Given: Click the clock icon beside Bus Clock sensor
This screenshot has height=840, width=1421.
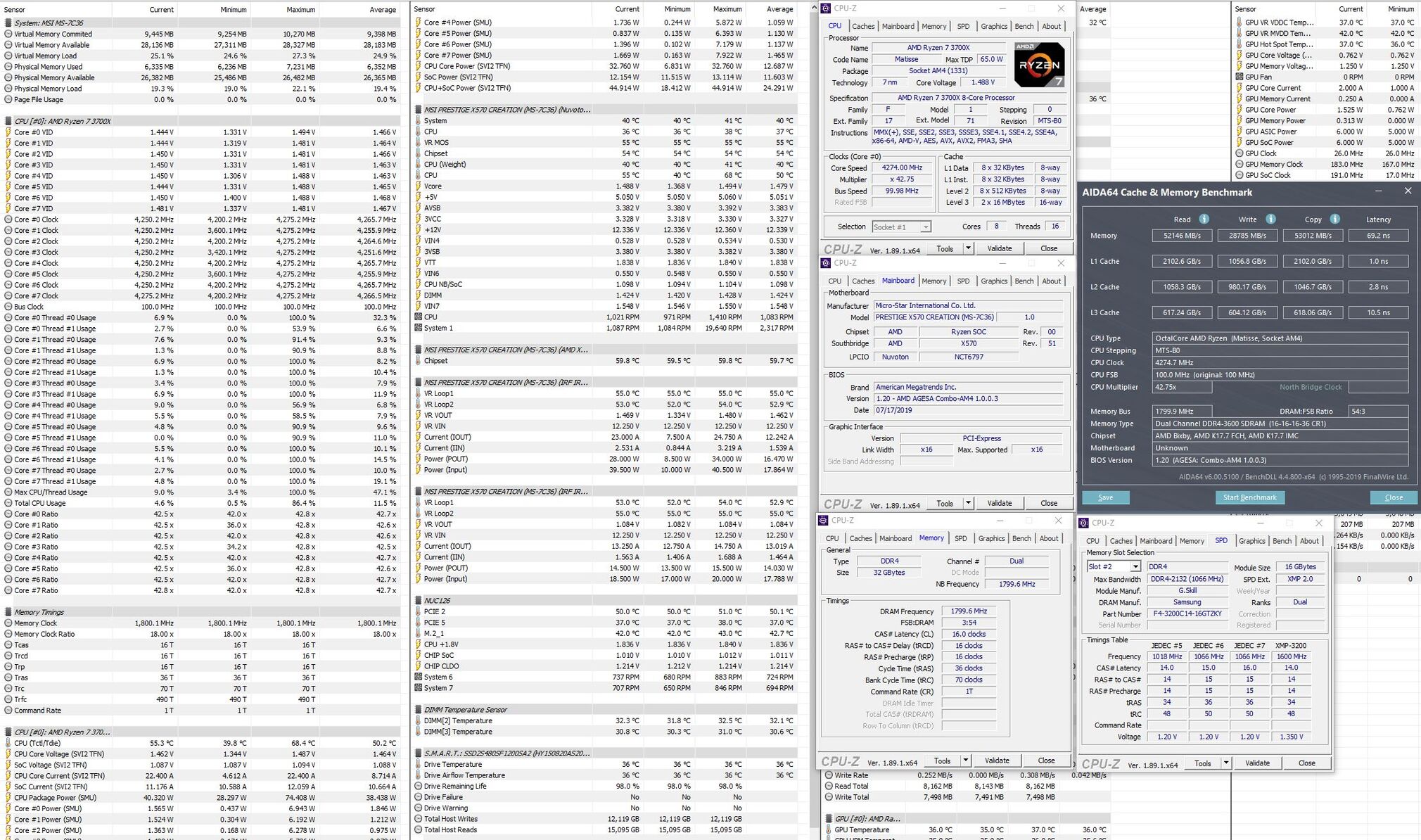Looking at the screenshot, I should coord(8,307).
